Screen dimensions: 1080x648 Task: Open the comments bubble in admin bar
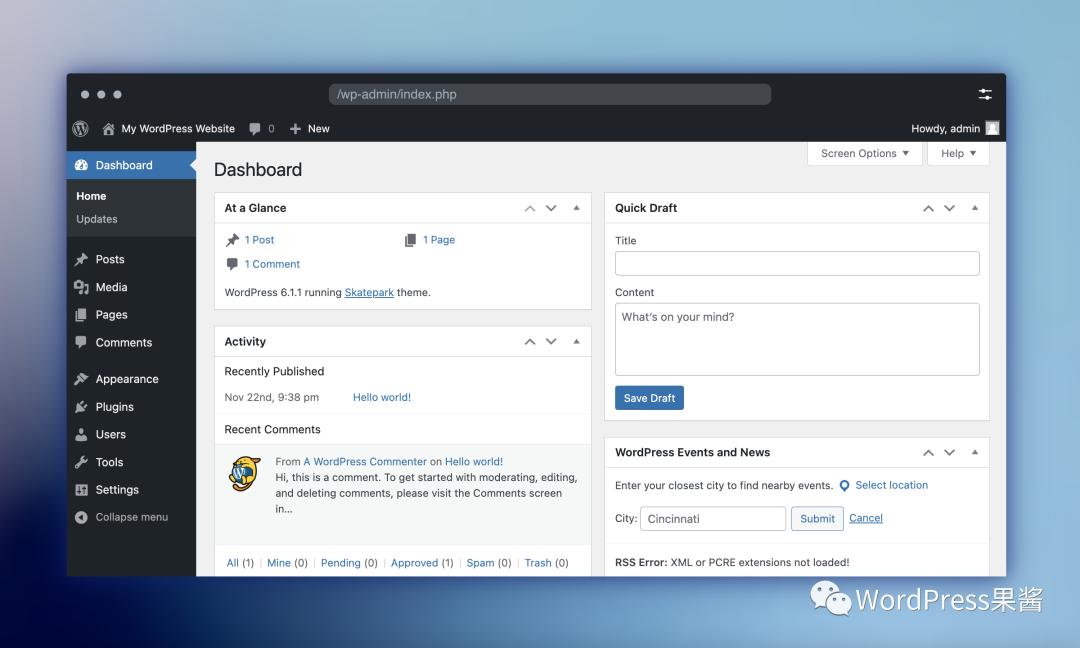tap(255, 129)
